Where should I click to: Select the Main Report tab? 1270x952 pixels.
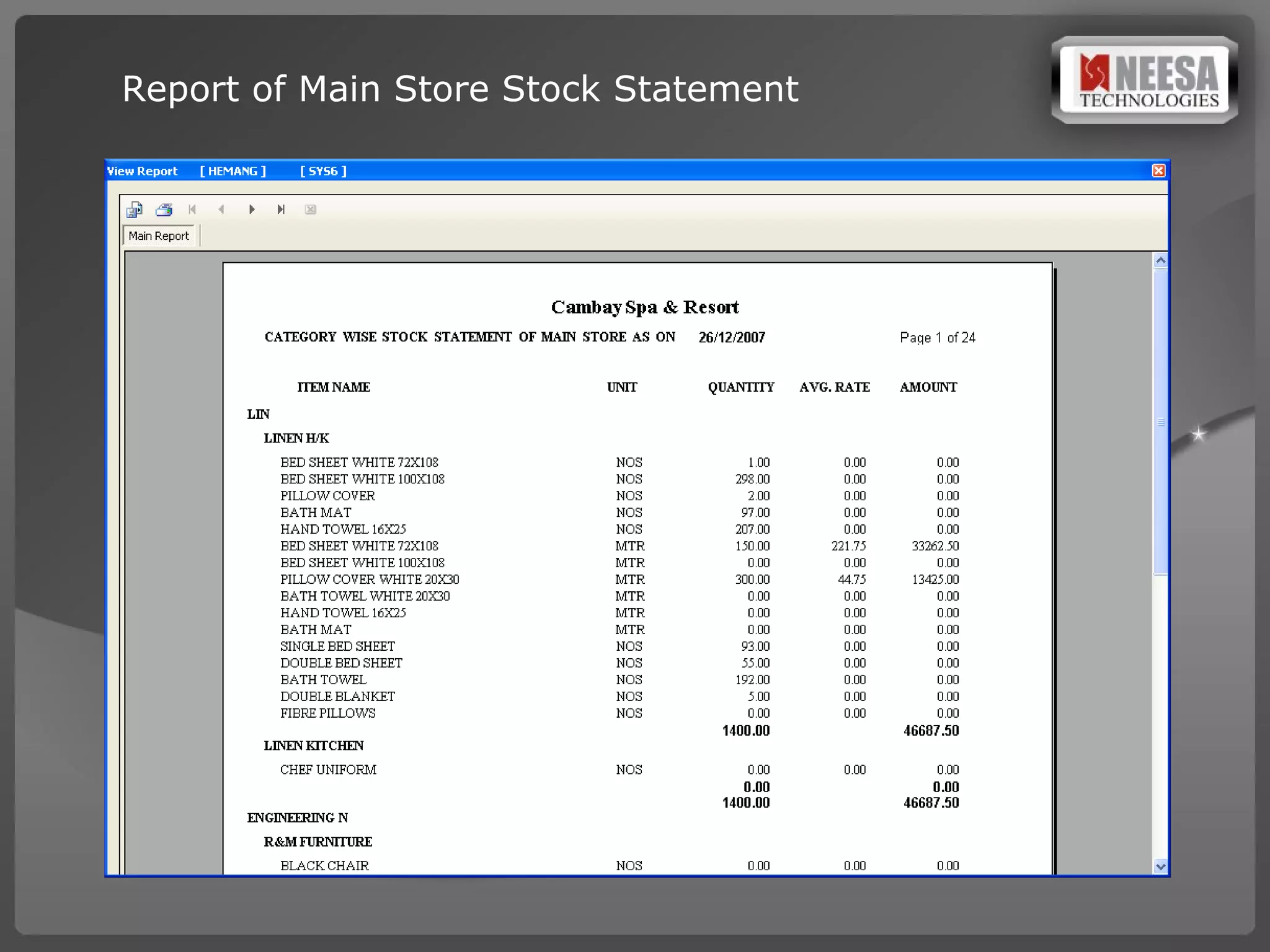click(159, 236)
